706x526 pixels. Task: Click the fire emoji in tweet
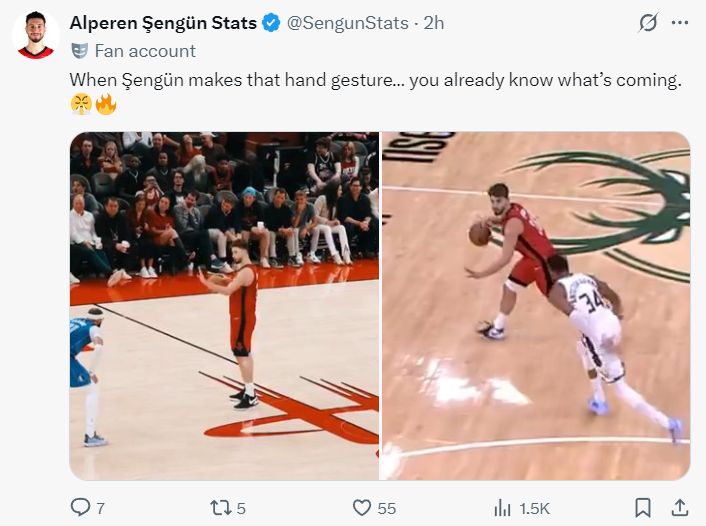coord(106,103)
